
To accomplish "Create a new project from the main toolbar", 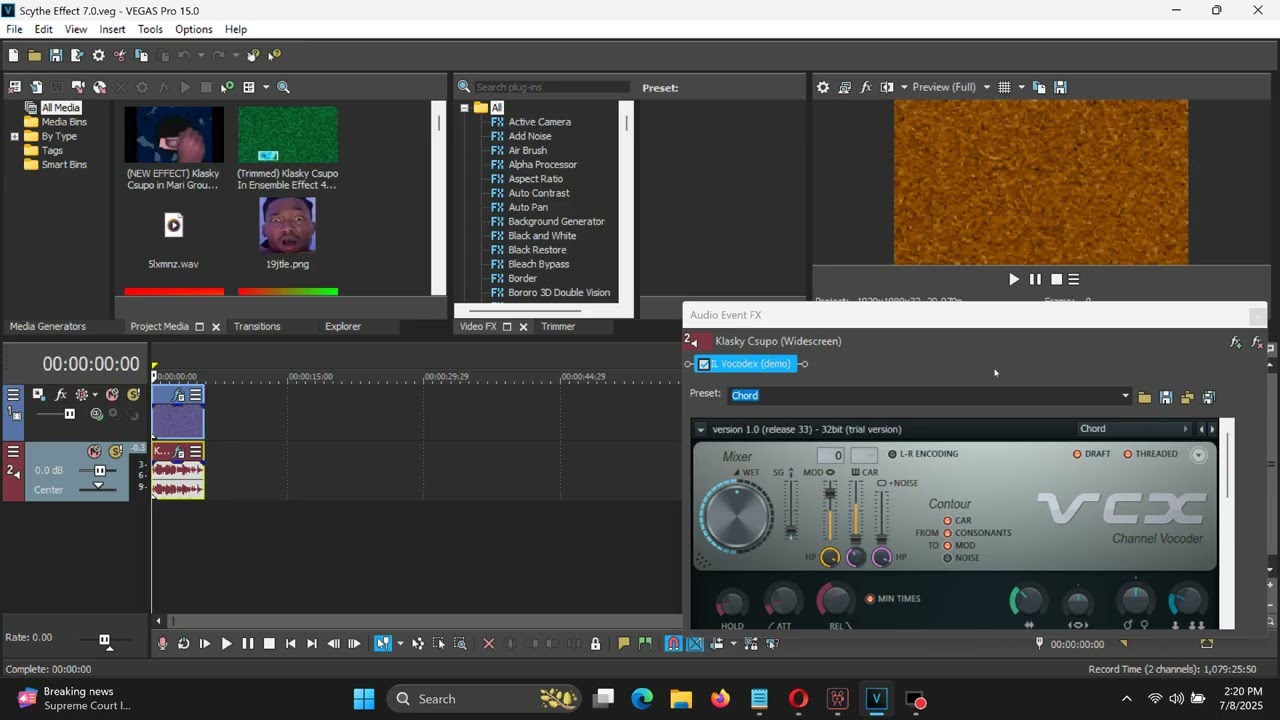I will [13, 56].
